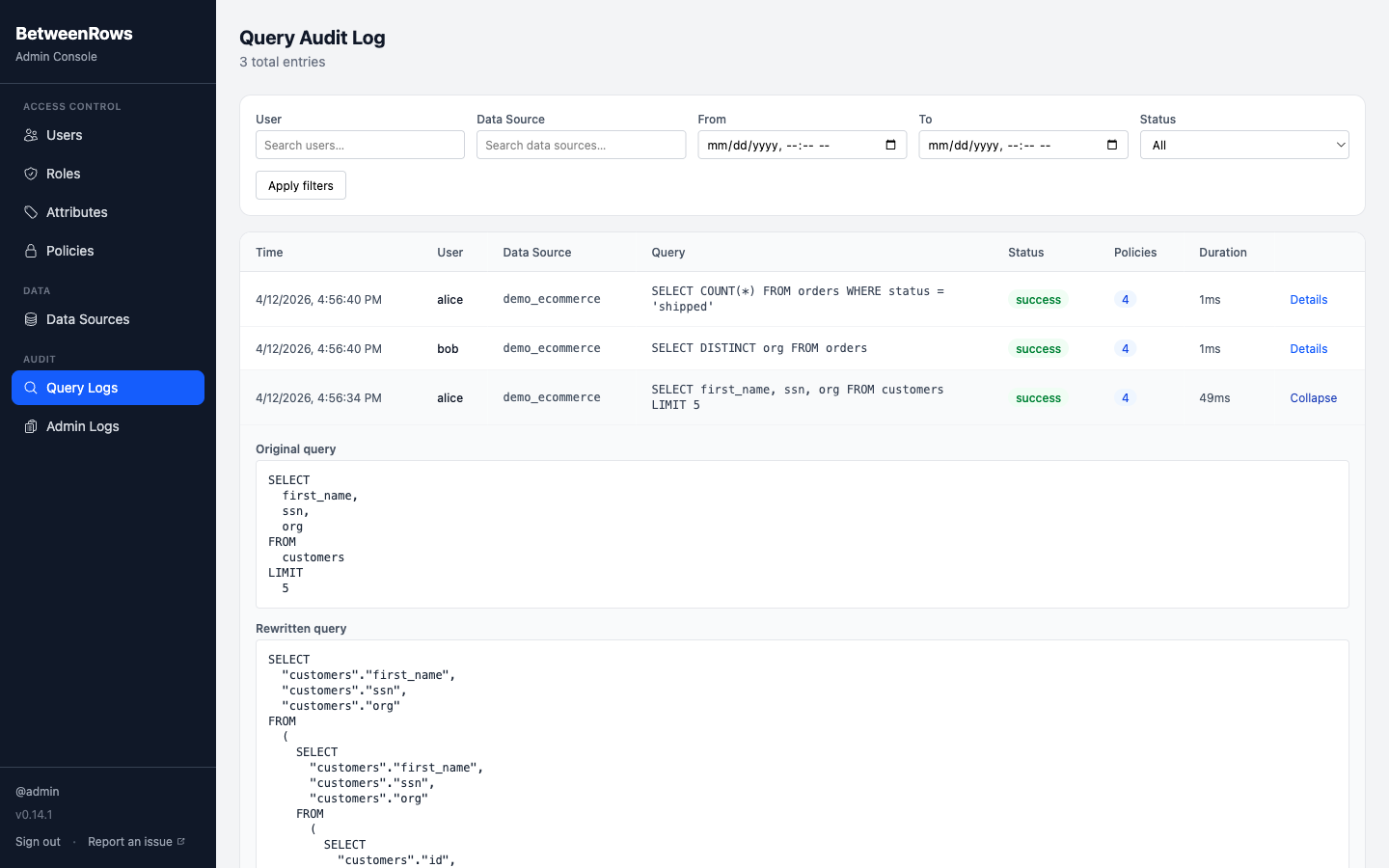1389x868 pixels.
Task: Click the Roles shield icon
Action: (32, 174)
